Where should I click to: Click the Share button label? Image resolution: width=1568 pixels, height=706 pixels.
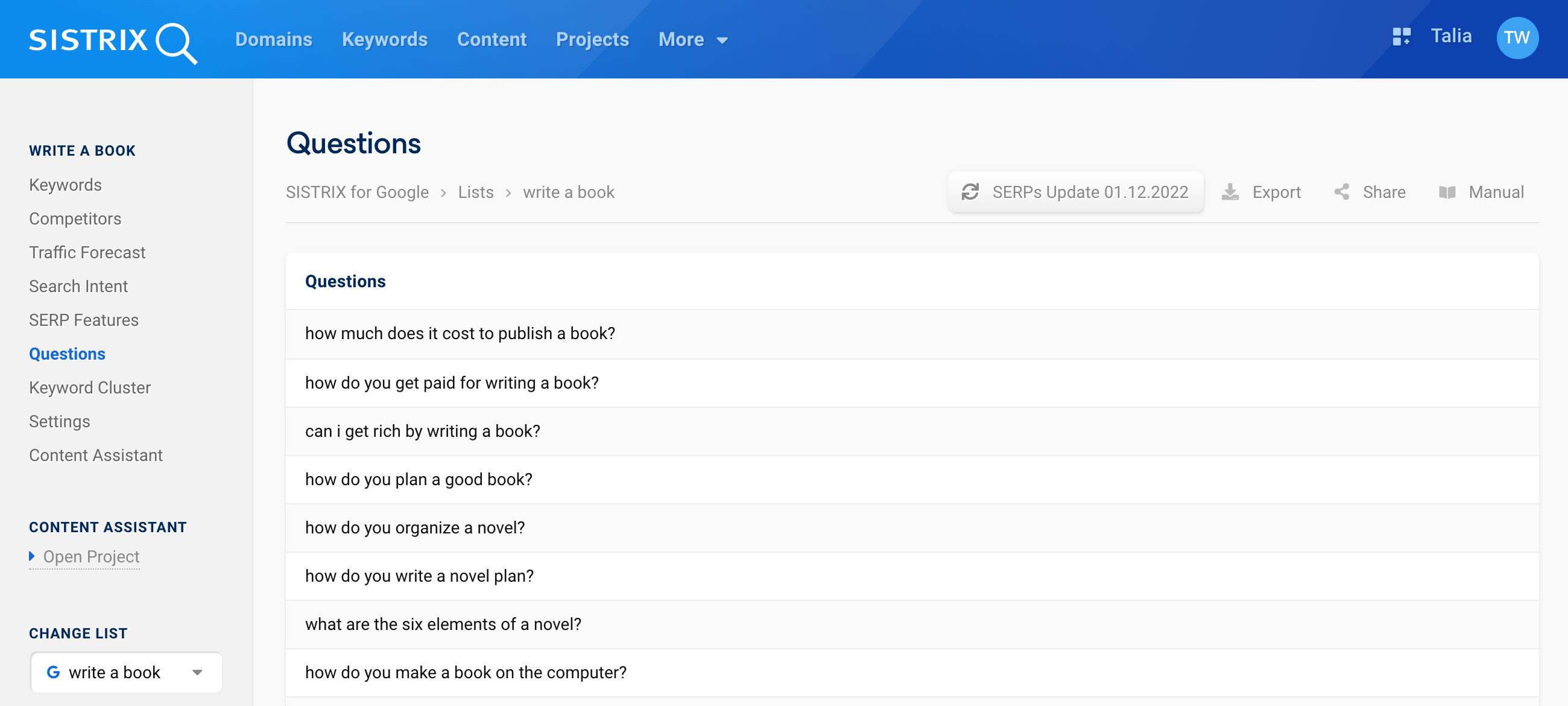tap(1383, 192)
